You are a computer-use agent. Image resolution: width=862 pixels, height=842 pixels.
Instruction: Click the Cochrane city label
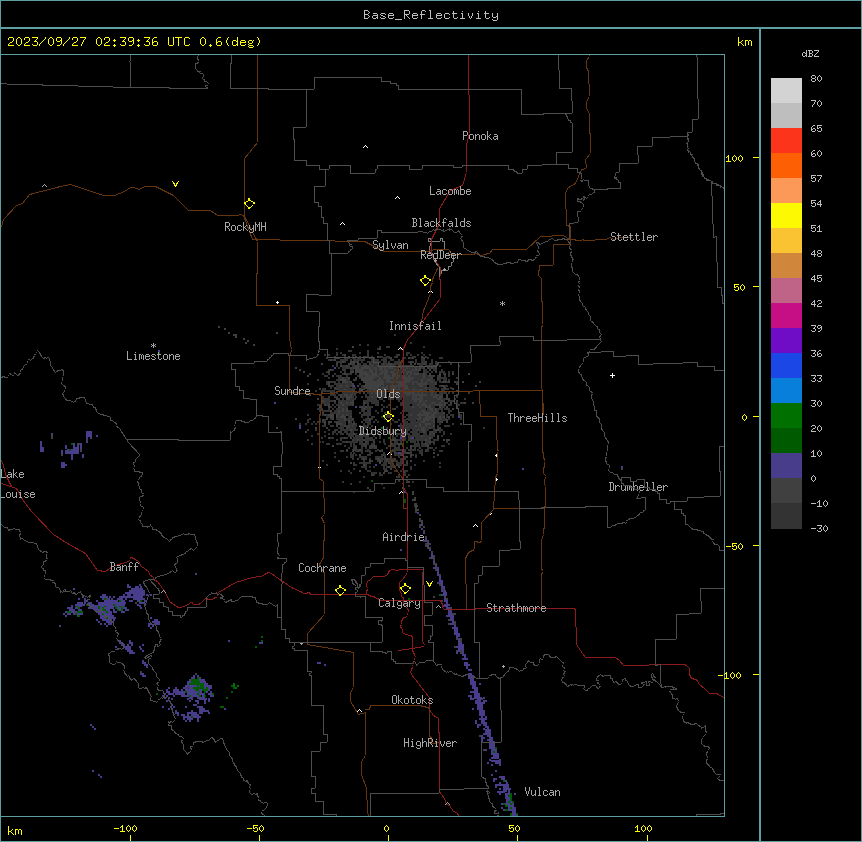pos(322,568)
